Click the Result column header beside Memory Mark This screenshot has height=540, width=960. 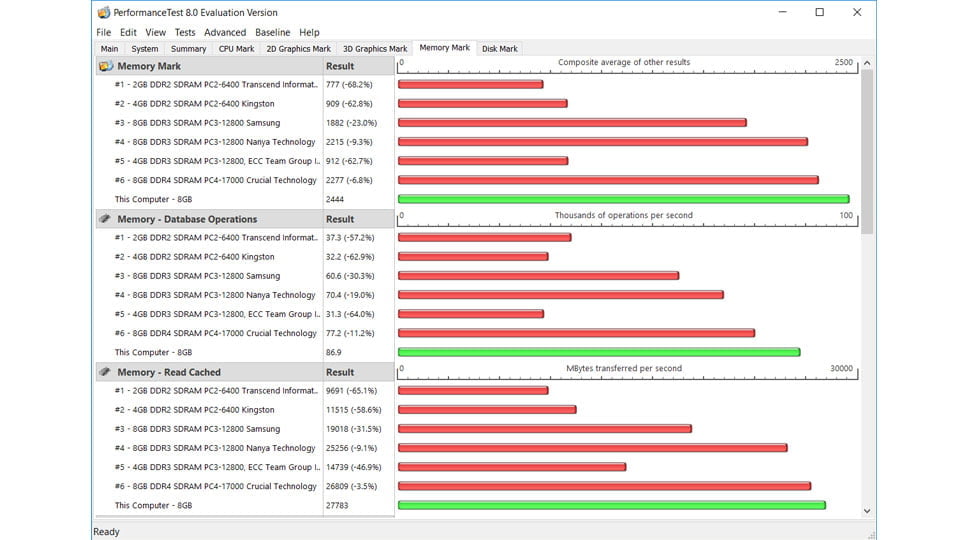click(340, 66)
